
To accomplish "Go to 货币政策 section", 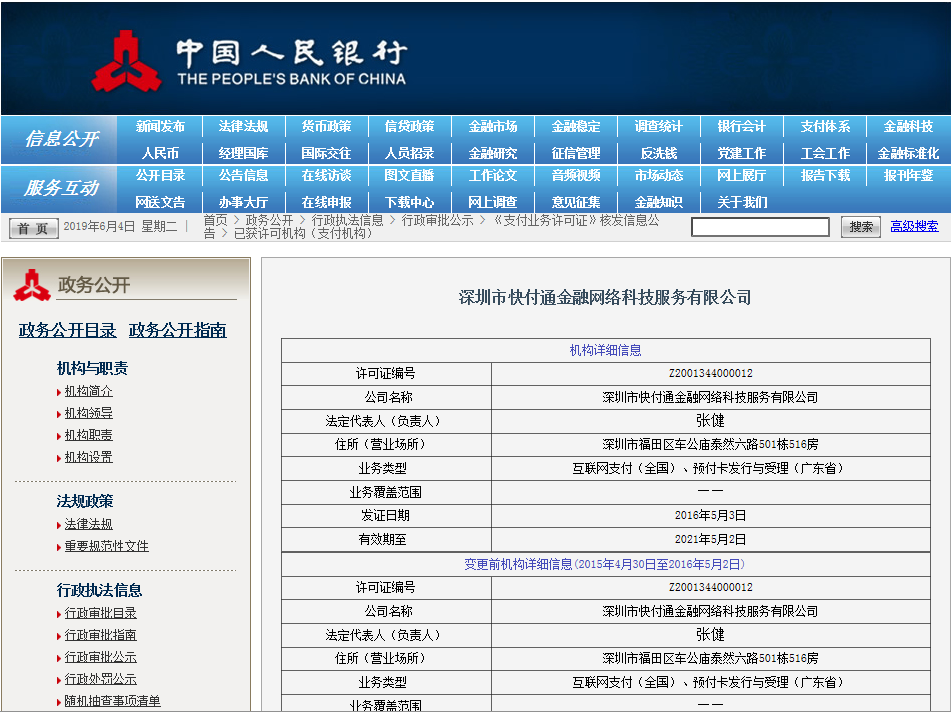I will pyautogui.click(x=326, y=127).
